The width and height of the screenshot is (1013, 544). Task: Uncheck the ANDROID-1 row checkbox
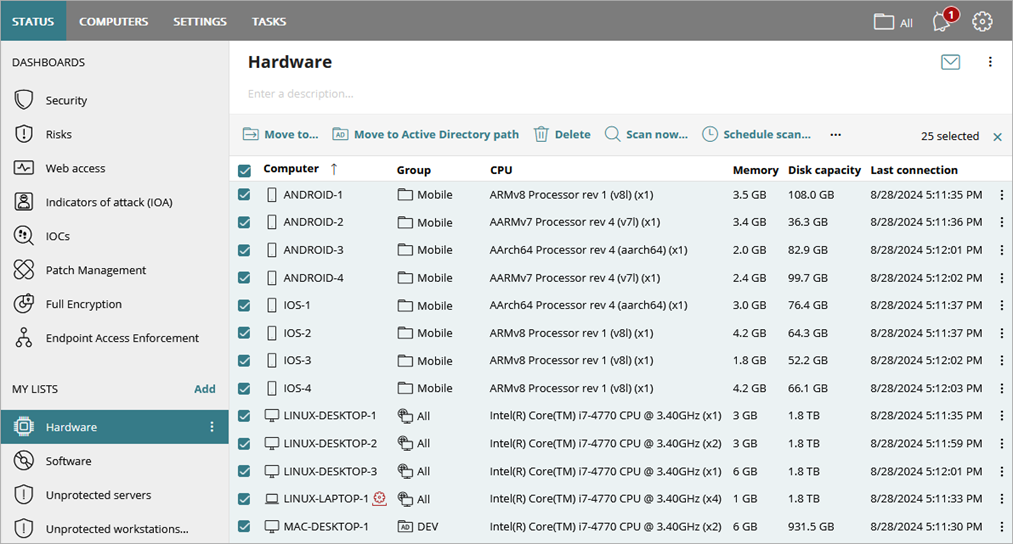245,195
